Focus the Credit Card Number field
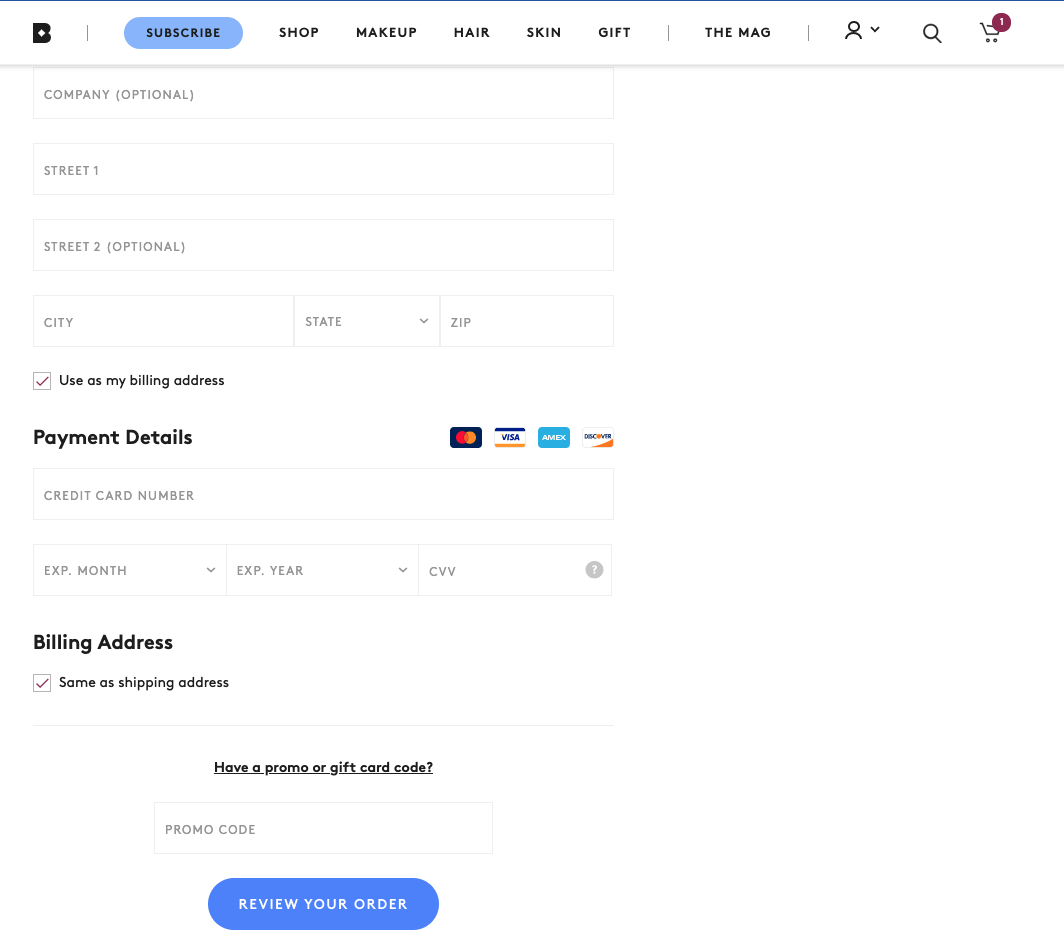Image resolution: width=1064 pixels, height=950 pixels. coord(323,494)
